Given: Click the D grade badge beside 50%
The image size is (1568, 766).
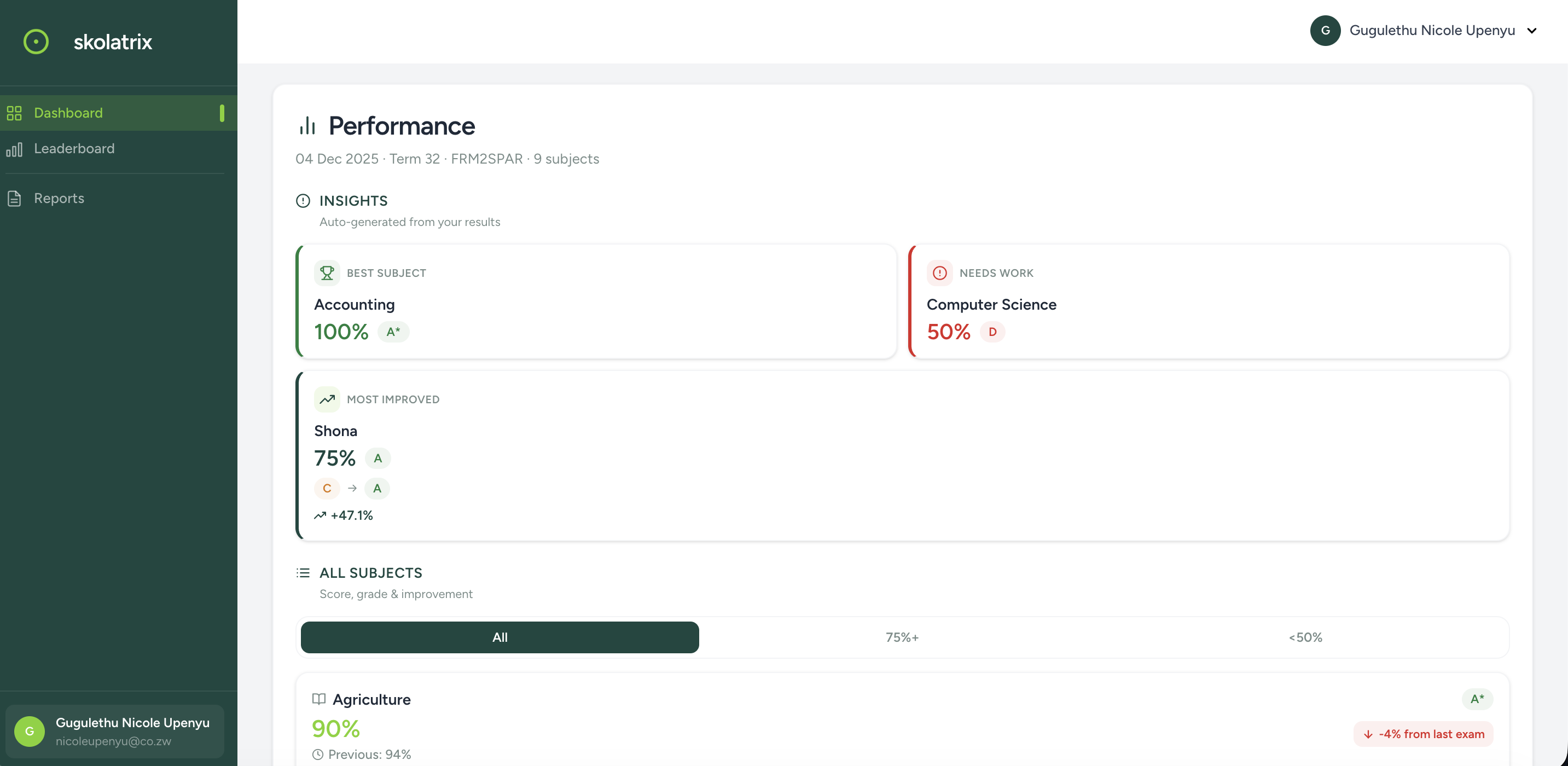Looking at the screenshot, I should pyautogui.click(x=993, y=332).
